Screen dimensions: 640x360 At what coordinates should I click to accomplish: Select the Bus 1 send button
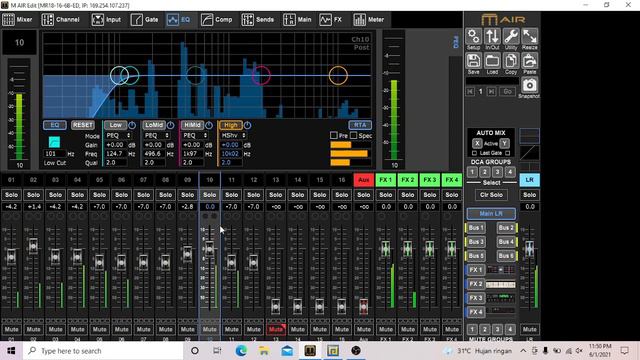click(x=476, y=227)
